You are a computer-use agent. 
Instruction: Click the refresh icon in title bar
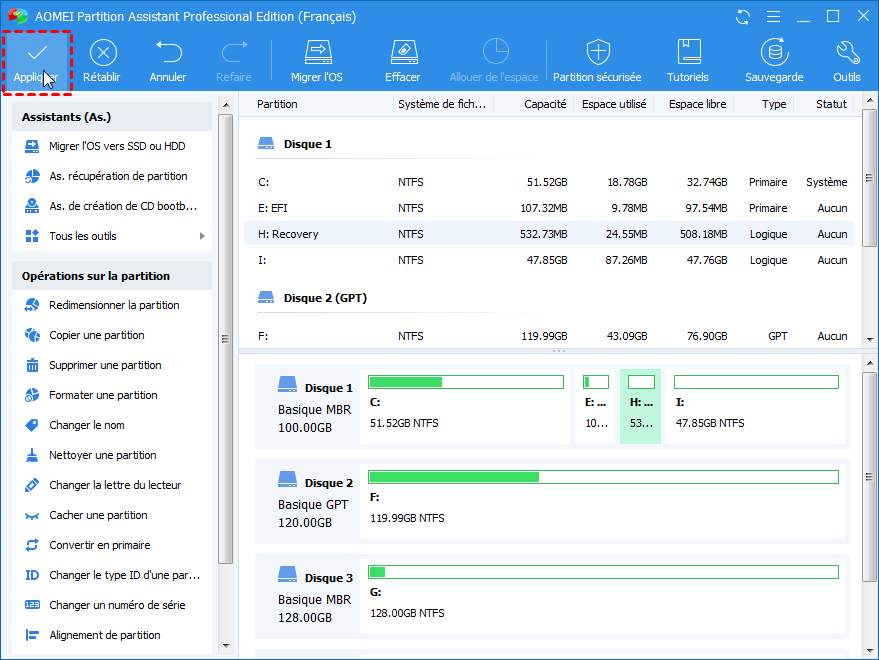(x=742, y=17)
